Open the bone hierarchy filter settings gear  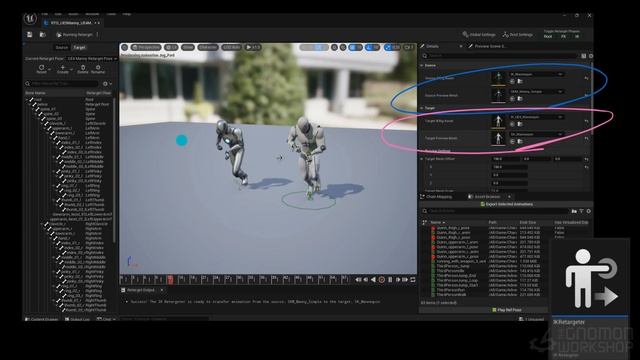tap(106, 84)
